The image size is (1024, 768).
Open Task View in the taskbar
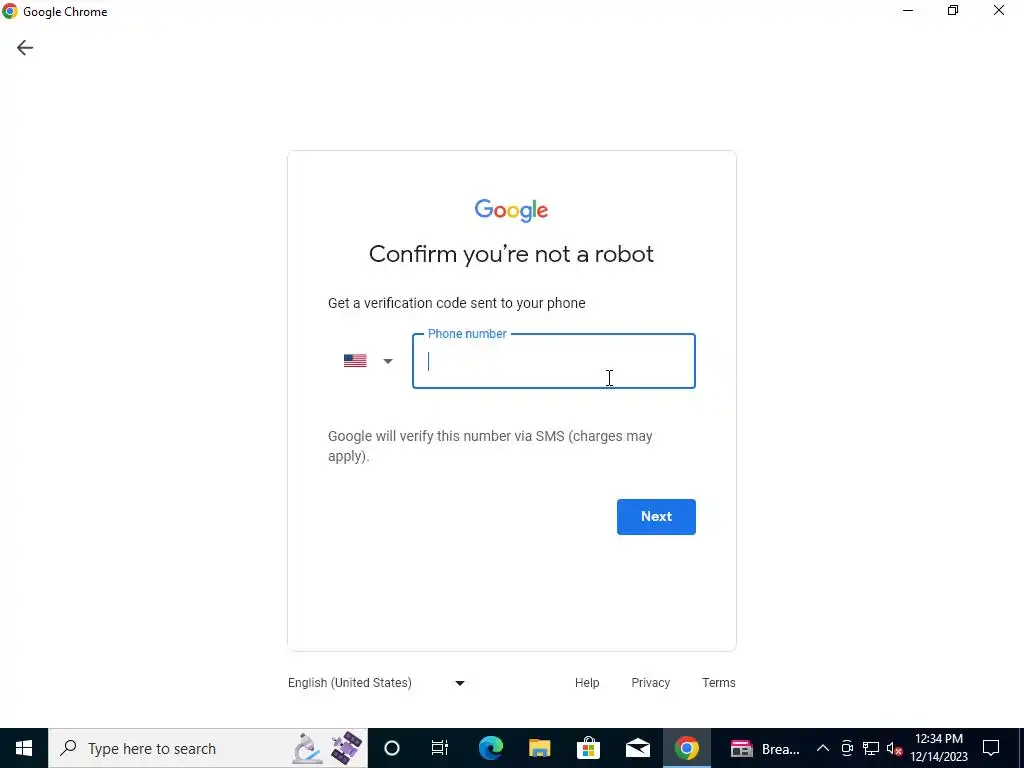[440, 748]
